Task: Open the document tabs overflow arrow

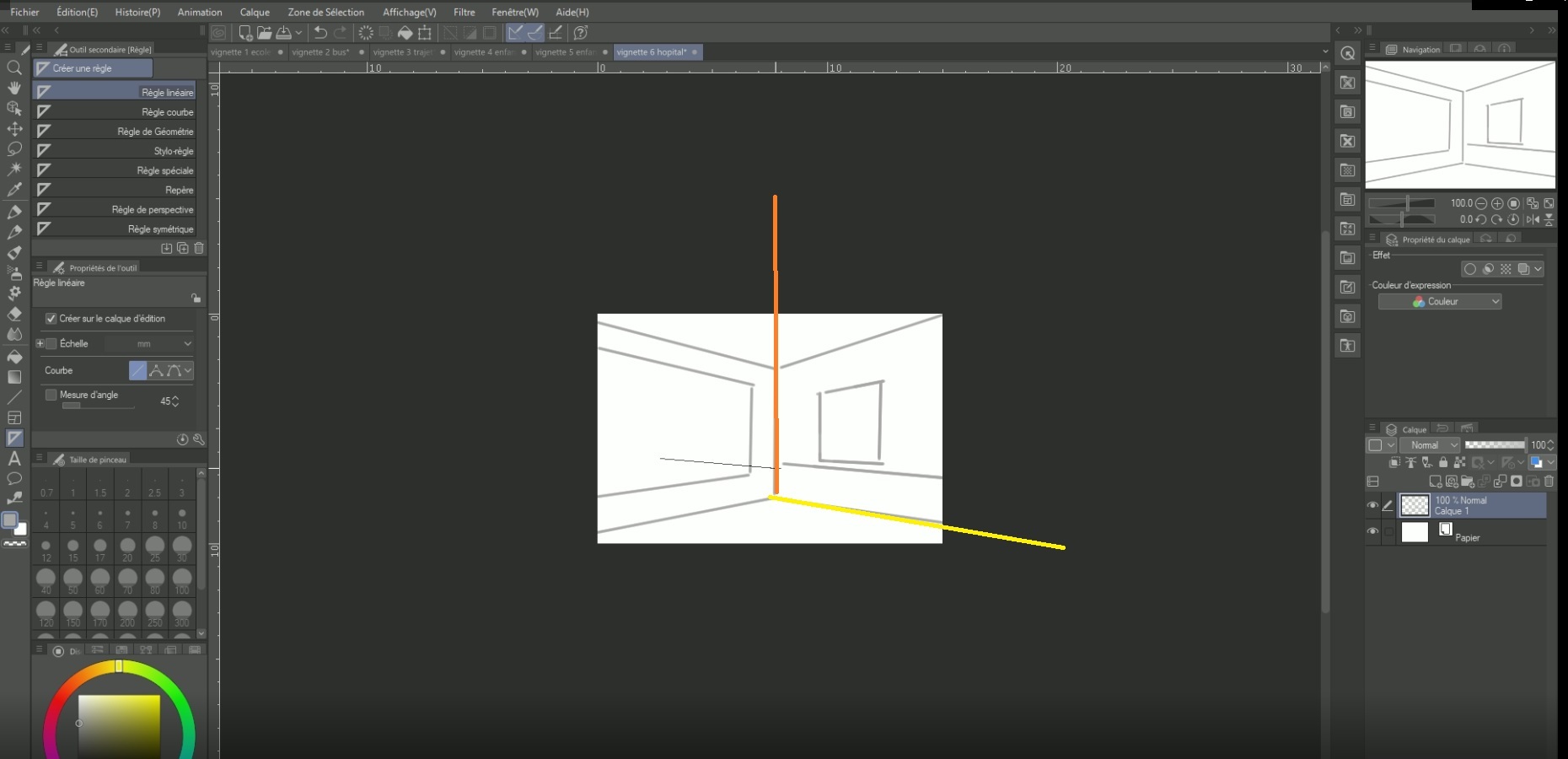Action: (1325, 52)
